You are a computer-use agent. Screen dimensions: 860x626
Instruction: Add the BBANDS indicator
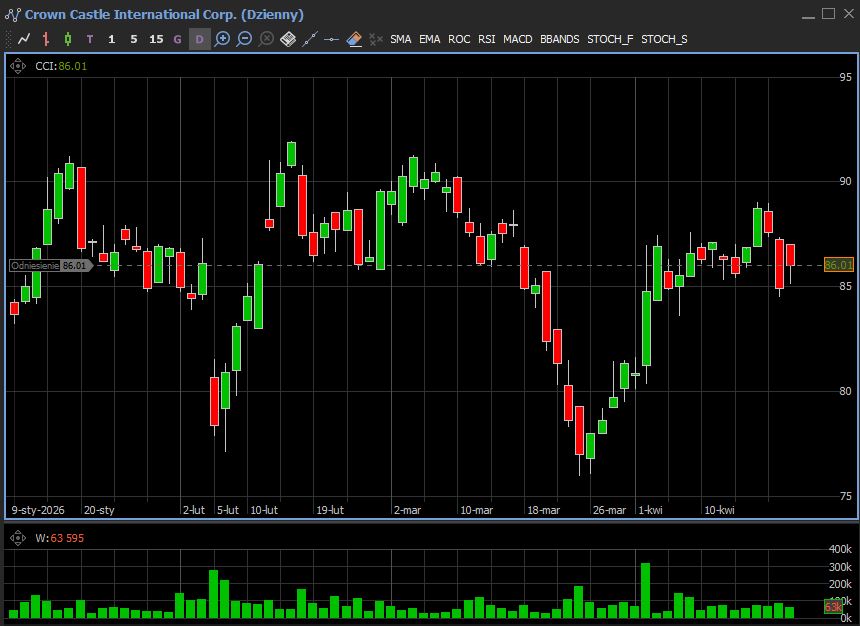click(559, 39)
